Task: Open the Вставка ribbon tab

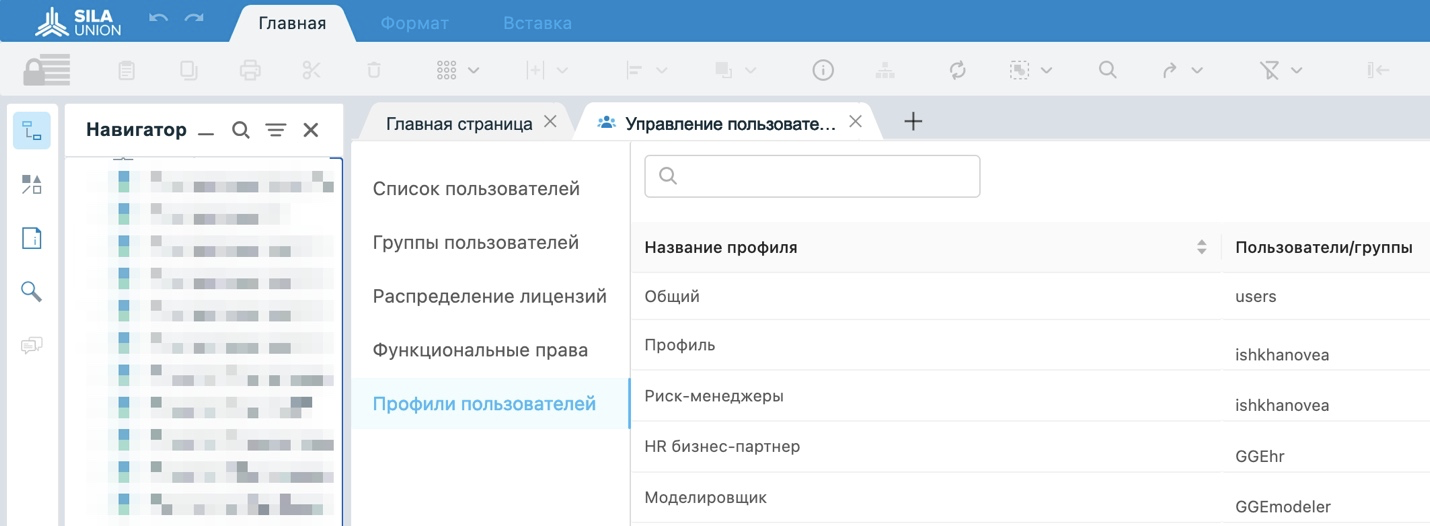Action: (537, 23)
